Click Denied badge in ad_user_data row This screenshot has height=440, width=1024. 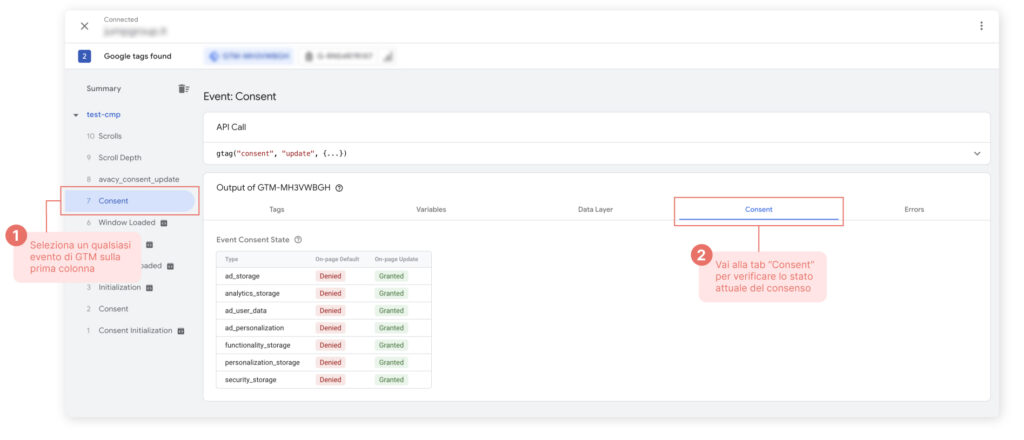pos(330,311)
